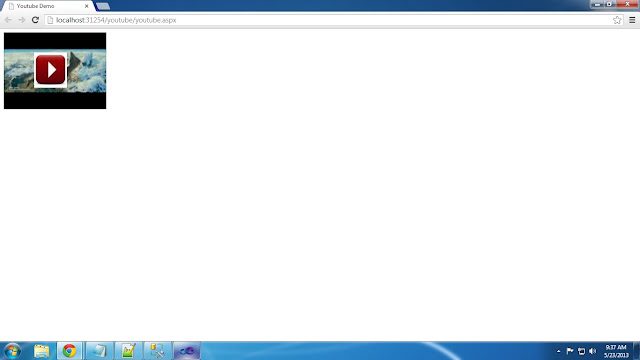The width and height of the screenshot is (640, 360).
Task: Open the volume speaker icon
Action: click(593, 351)
